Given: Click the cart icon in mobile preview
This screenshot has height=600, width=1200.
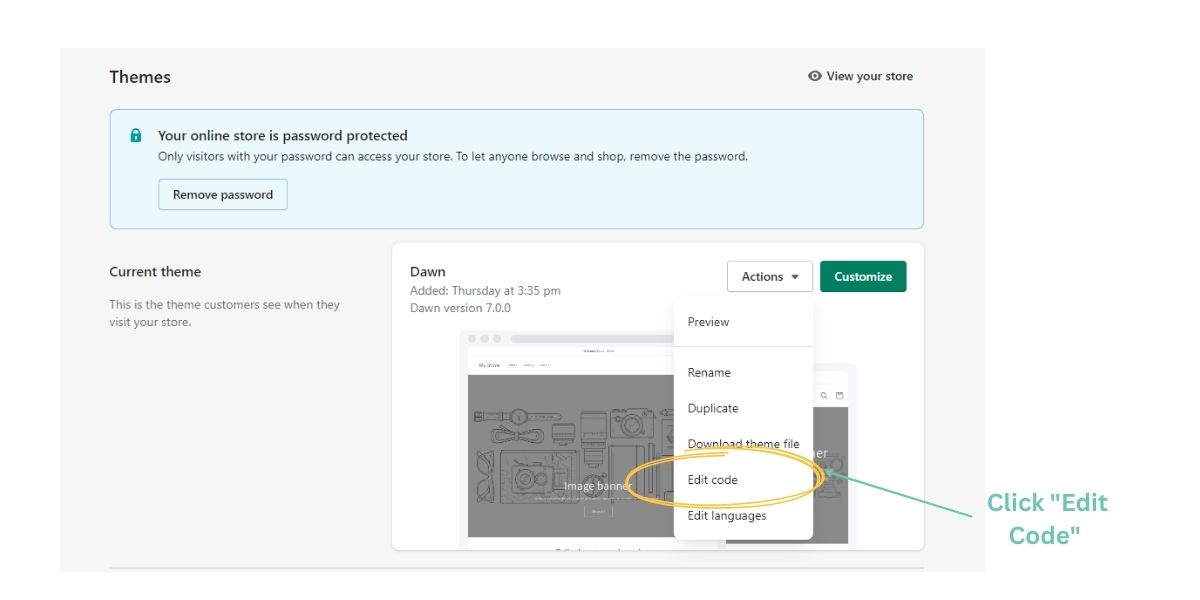Looking at the screenshot, I should [840, 396].
